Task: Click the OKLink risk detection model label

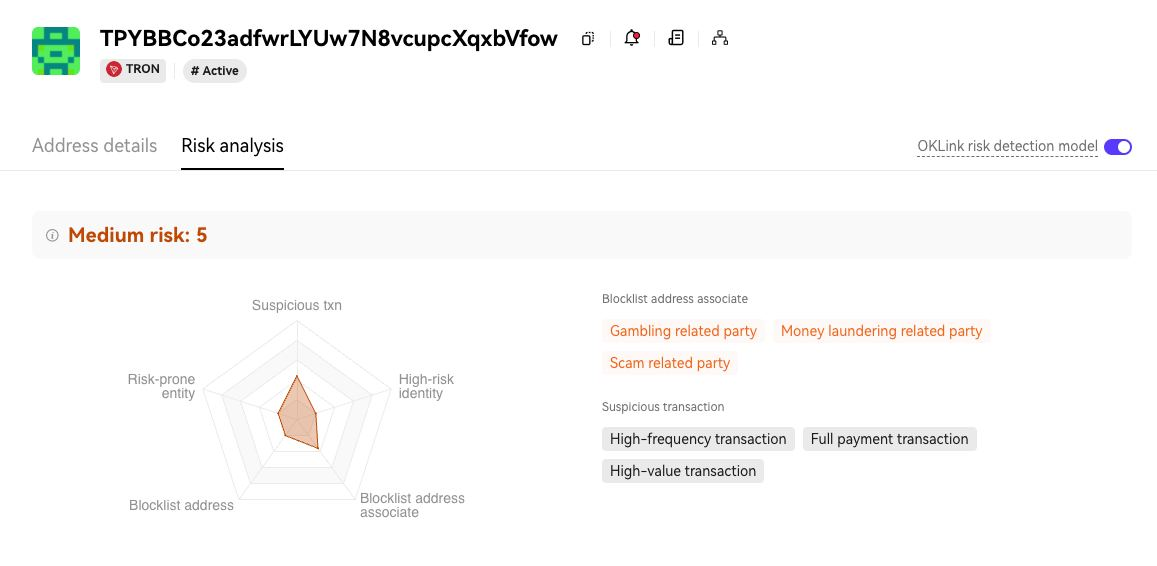Action: click(1007, 147)
